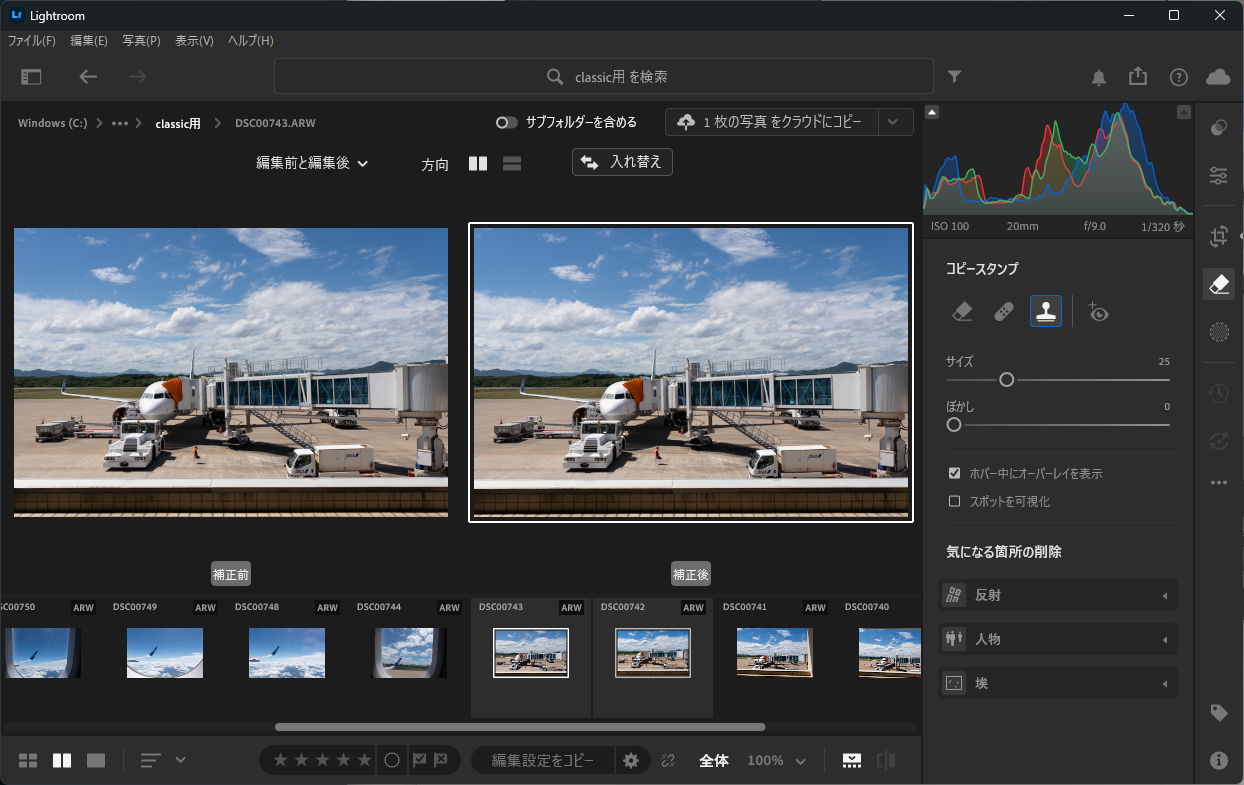Open 編集(E) menu
This screenshot has height=785, width=1244.
(x=89, y=41)
